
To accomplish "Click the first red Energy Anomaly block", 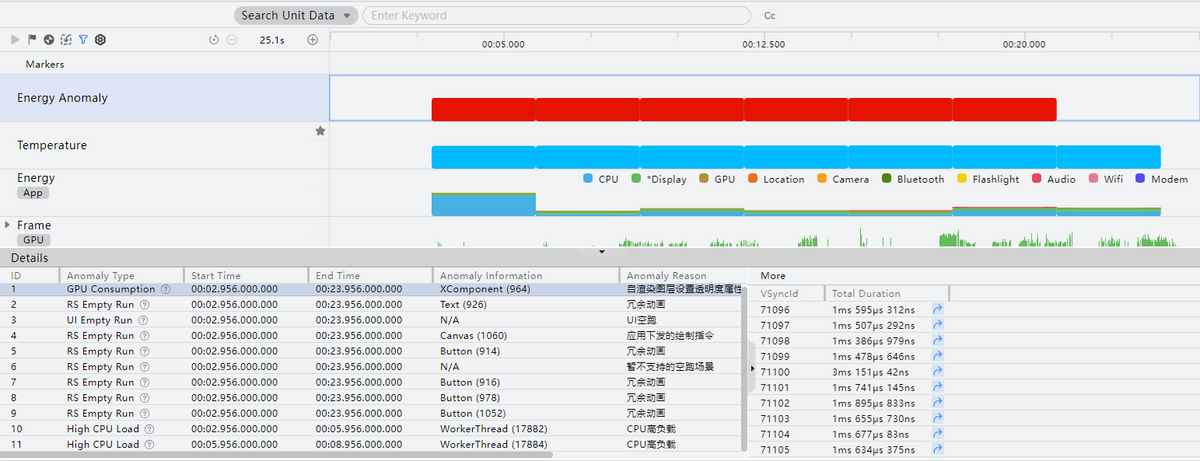I will click(483, 109).
